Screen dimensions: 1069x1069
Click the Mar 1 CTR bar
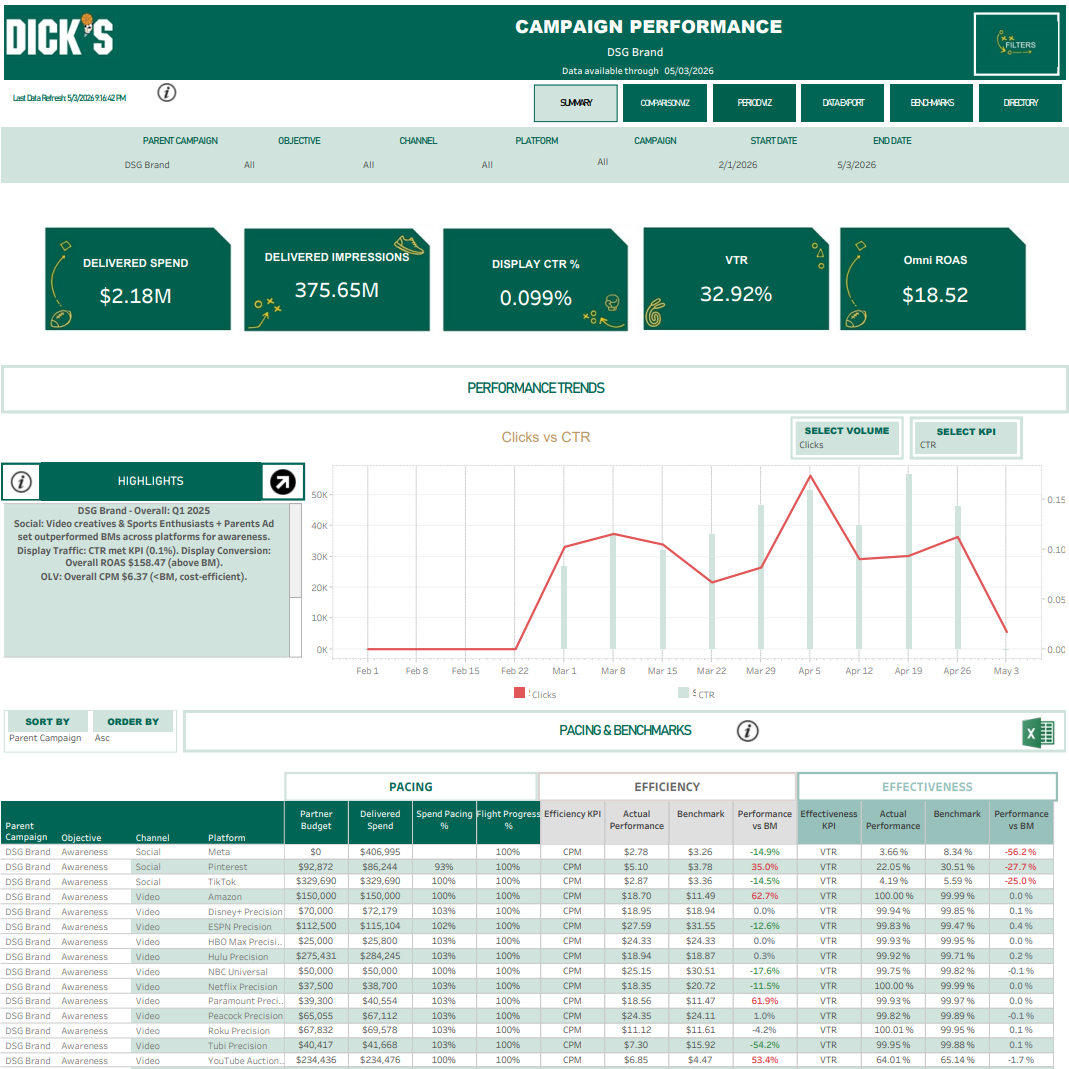(x=564, y=607)
